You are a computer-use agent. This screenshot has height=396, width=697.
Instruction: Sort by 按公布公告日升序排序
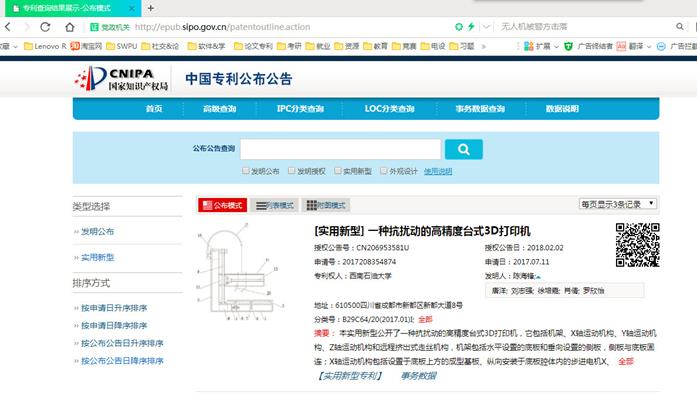(122, 343)
